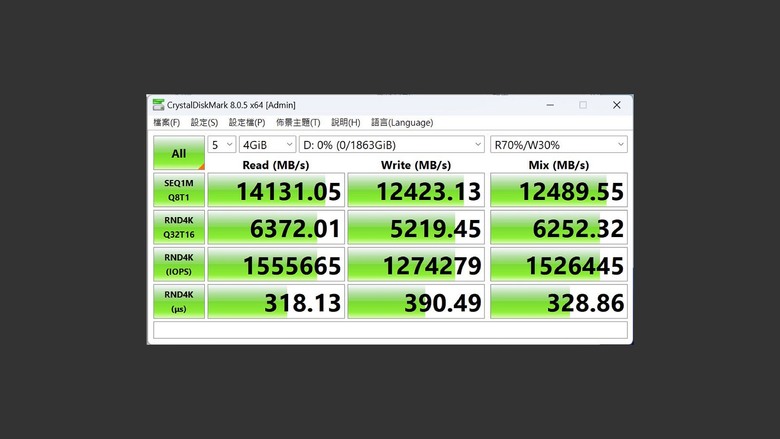Select the write IOPS value 1274279
The image size is (780, 439).
pyautogui.click(x=416, y=264)
